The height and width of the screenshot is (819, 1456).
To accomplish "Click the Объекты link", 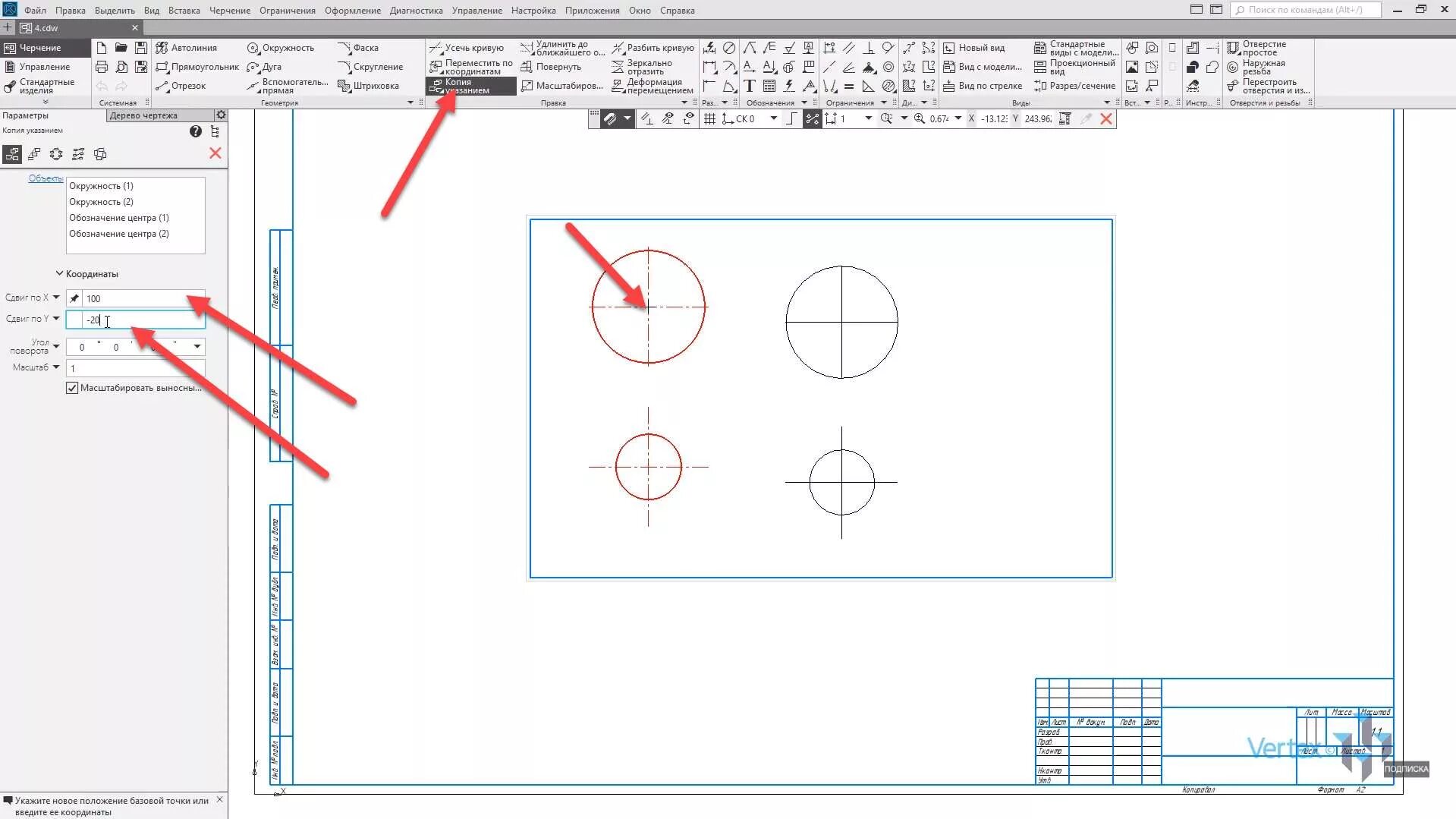I will click(x=46, y=178).
